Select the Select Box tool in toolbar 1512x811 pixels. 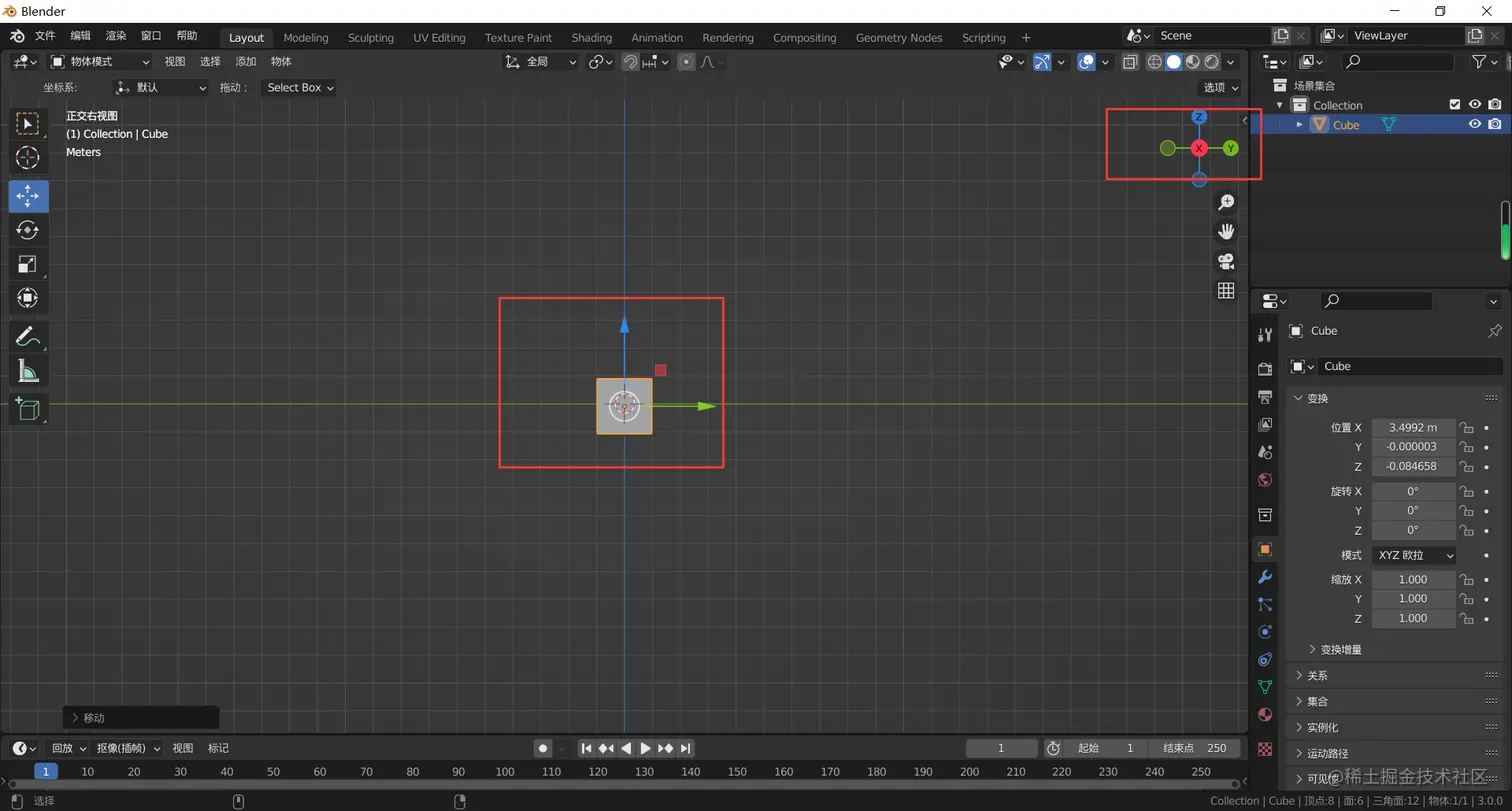(x=28, y=123)
